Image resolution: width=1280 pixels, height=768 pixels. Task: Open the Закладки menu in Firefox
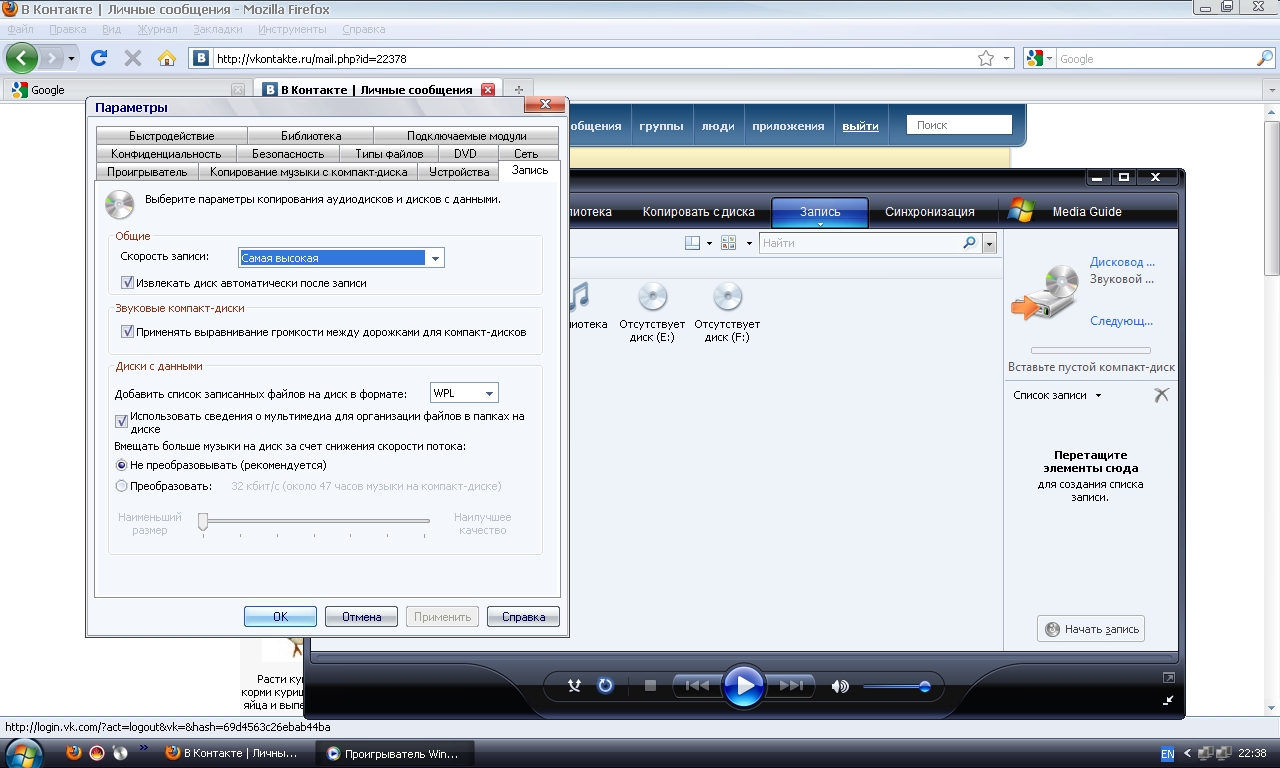click(217, 29)
